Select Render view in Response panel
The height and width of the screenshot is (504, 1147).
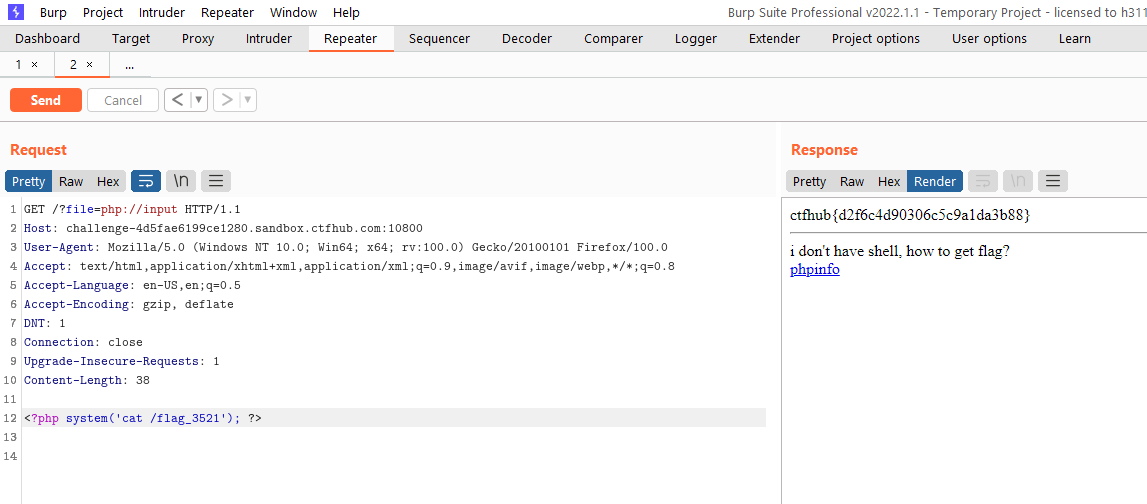935,181
